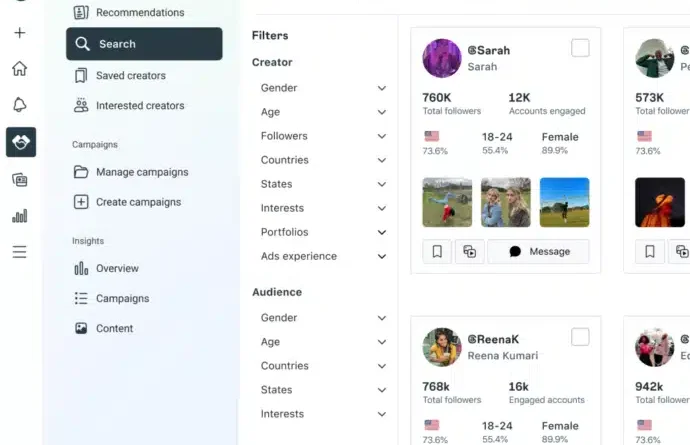Open ReenaK's profile avatar

[x=442, y=347]
